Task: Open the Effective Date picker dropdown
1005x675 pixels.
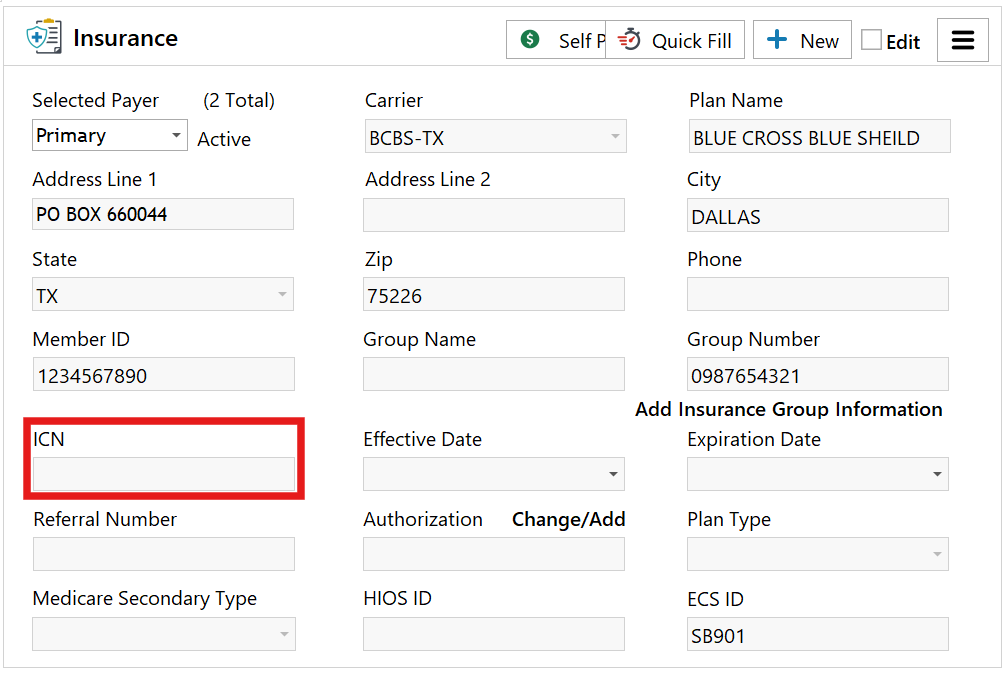Action: click(613, 475)
